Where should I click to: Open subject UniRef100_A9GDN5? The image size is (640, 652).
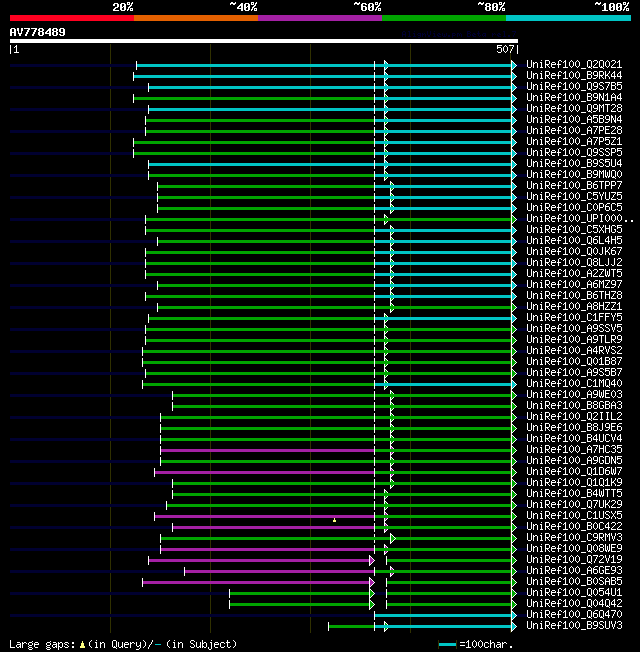(574, 460)
